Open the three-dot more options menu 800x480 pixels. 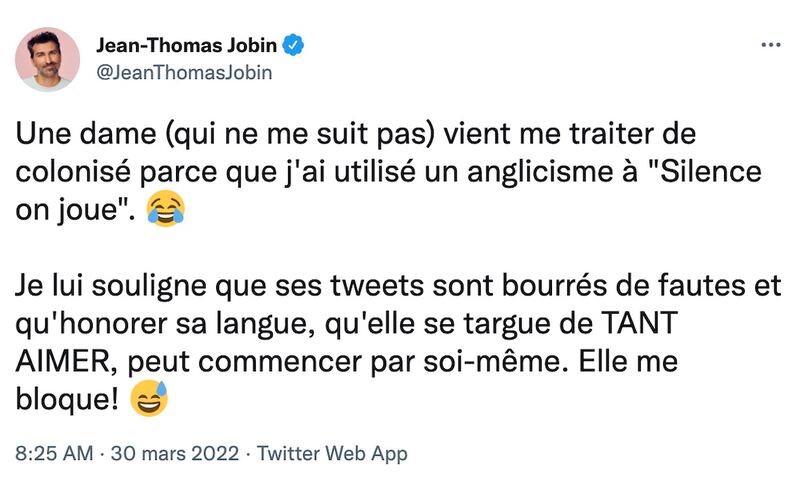771,45
